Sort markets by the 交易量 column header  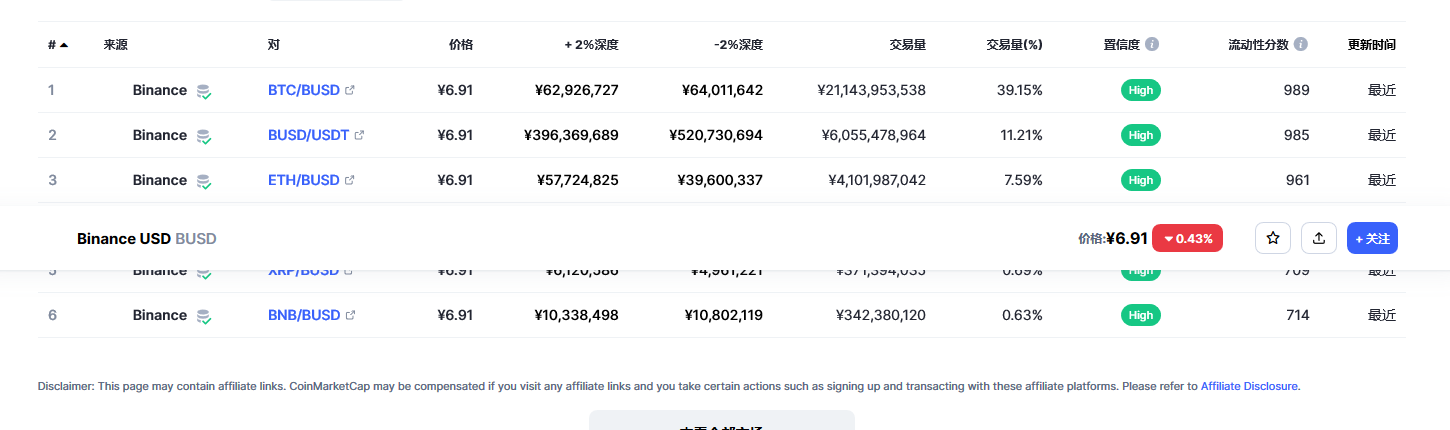[907, 45]
